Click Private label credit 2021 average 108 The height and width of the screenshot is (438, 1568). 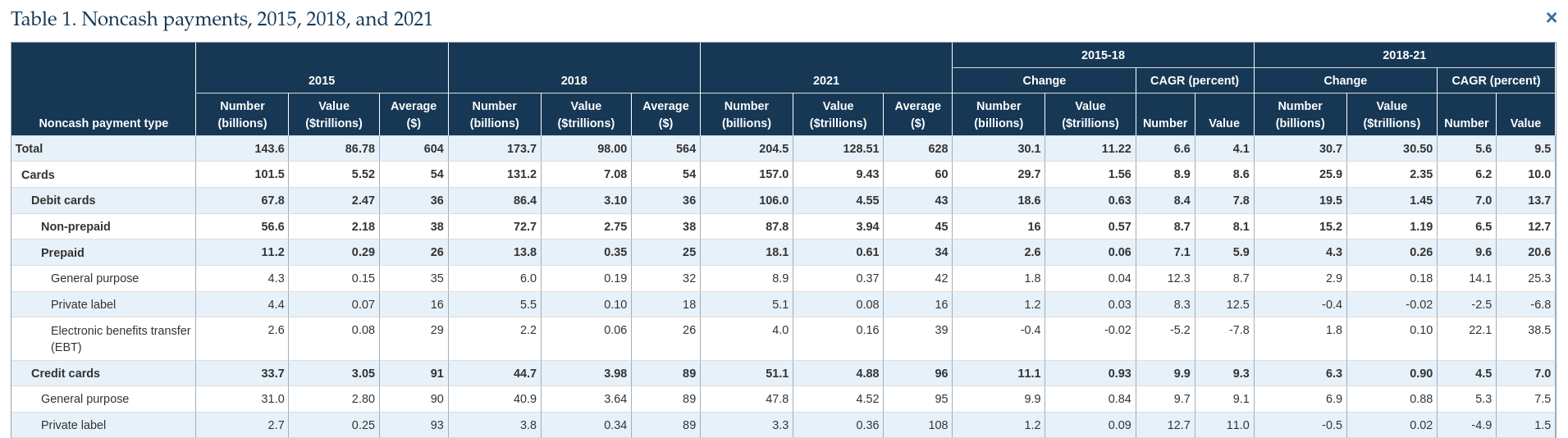[x=937, y=425]
